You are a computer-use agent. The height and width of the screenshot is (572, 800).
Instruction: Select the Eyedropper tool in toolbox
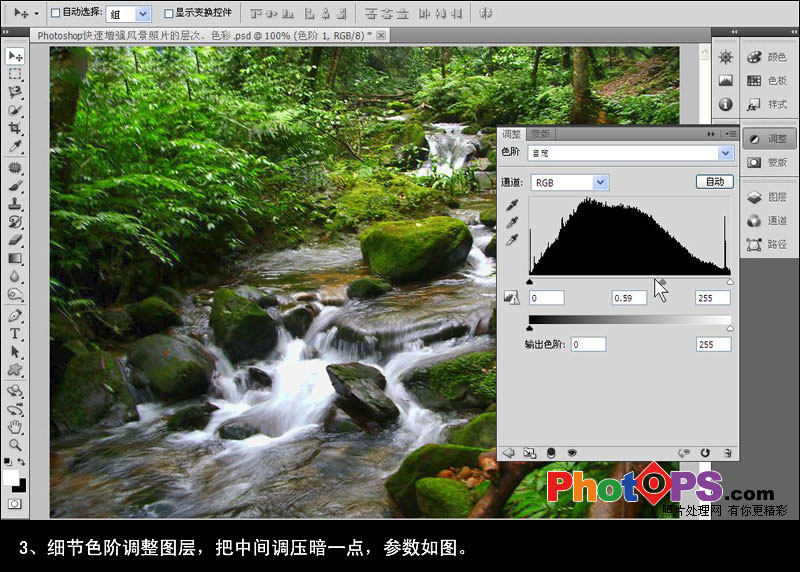click(15, 147)
